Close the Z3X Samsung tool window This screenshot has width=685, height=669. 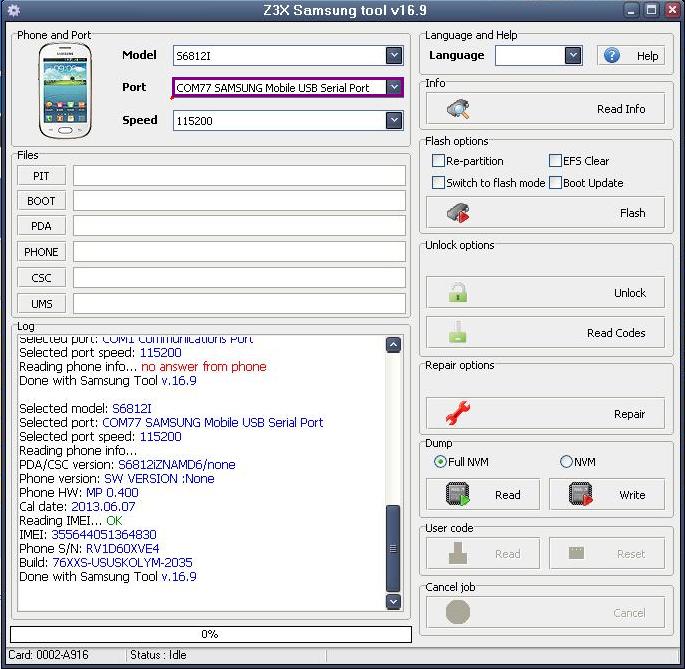(672, 10)
